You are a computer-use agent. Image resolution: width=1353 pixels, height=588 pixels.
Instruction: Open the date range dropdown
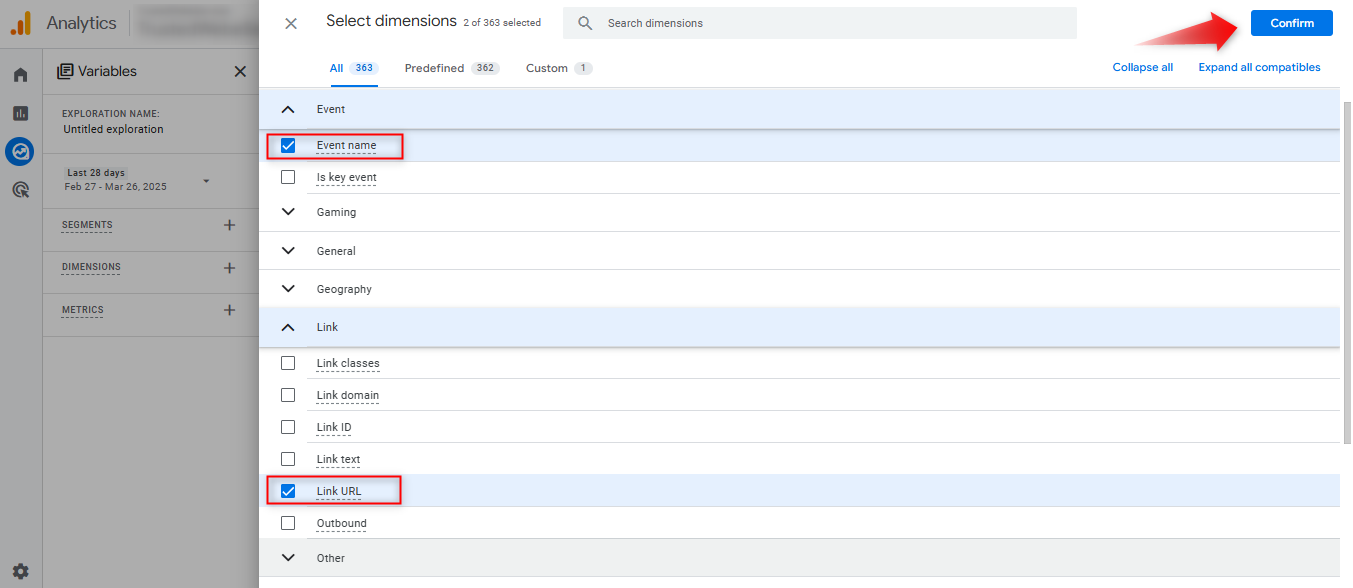pyautogui.click(x=206, y=180)
